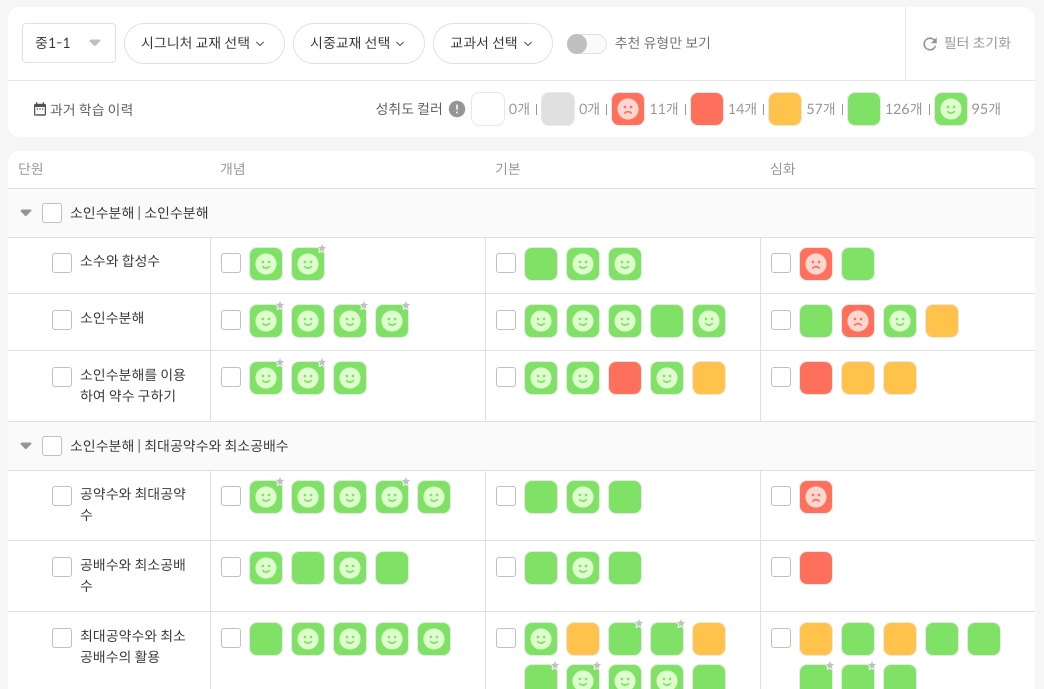
Task: Click the red square tile in 소인수분해를 이용하여 약수 구하기 기본
Action: coord(625,378)
